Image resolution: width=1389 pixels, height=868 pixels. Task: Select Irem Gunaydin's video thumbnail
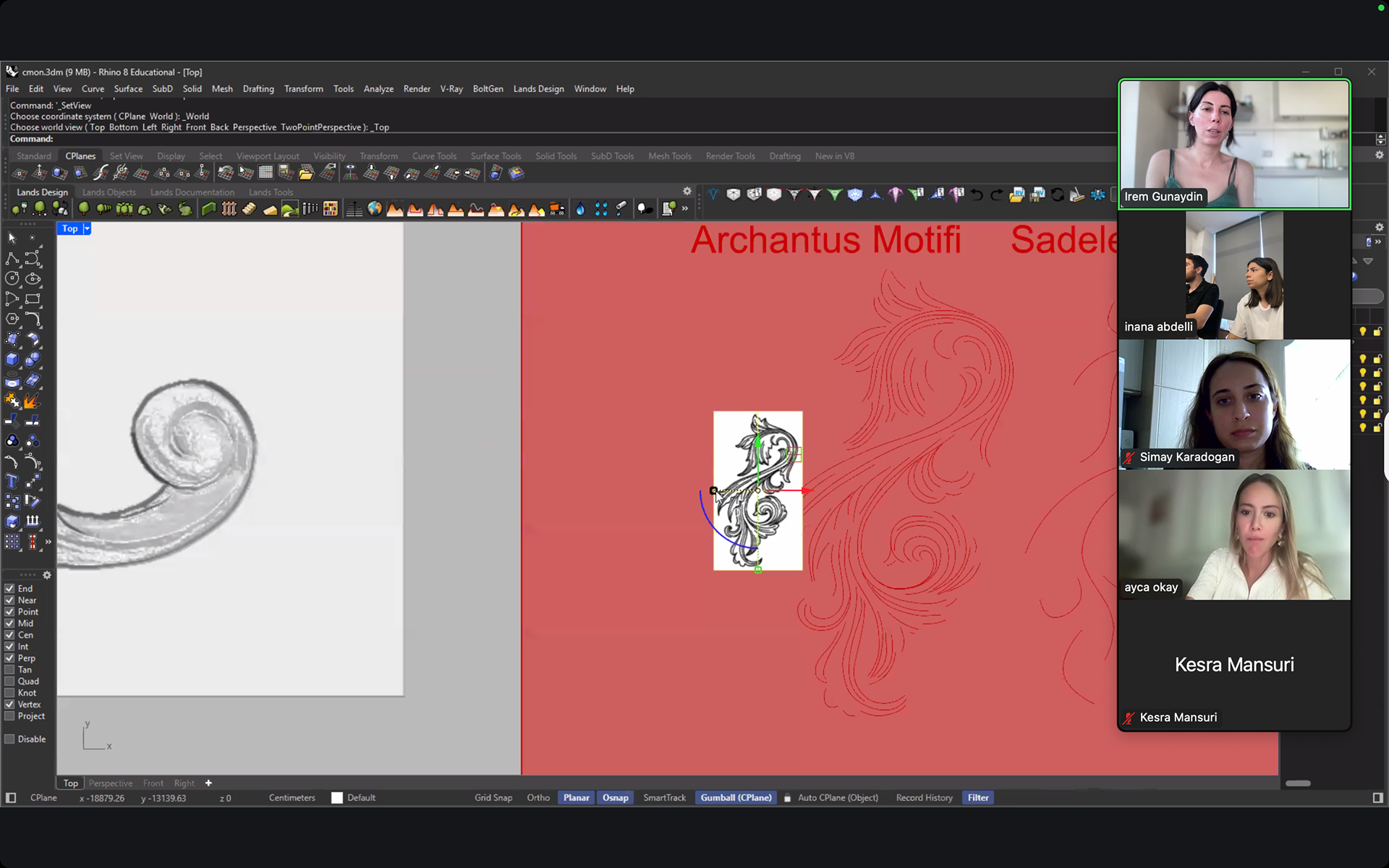click(1234, 144)
